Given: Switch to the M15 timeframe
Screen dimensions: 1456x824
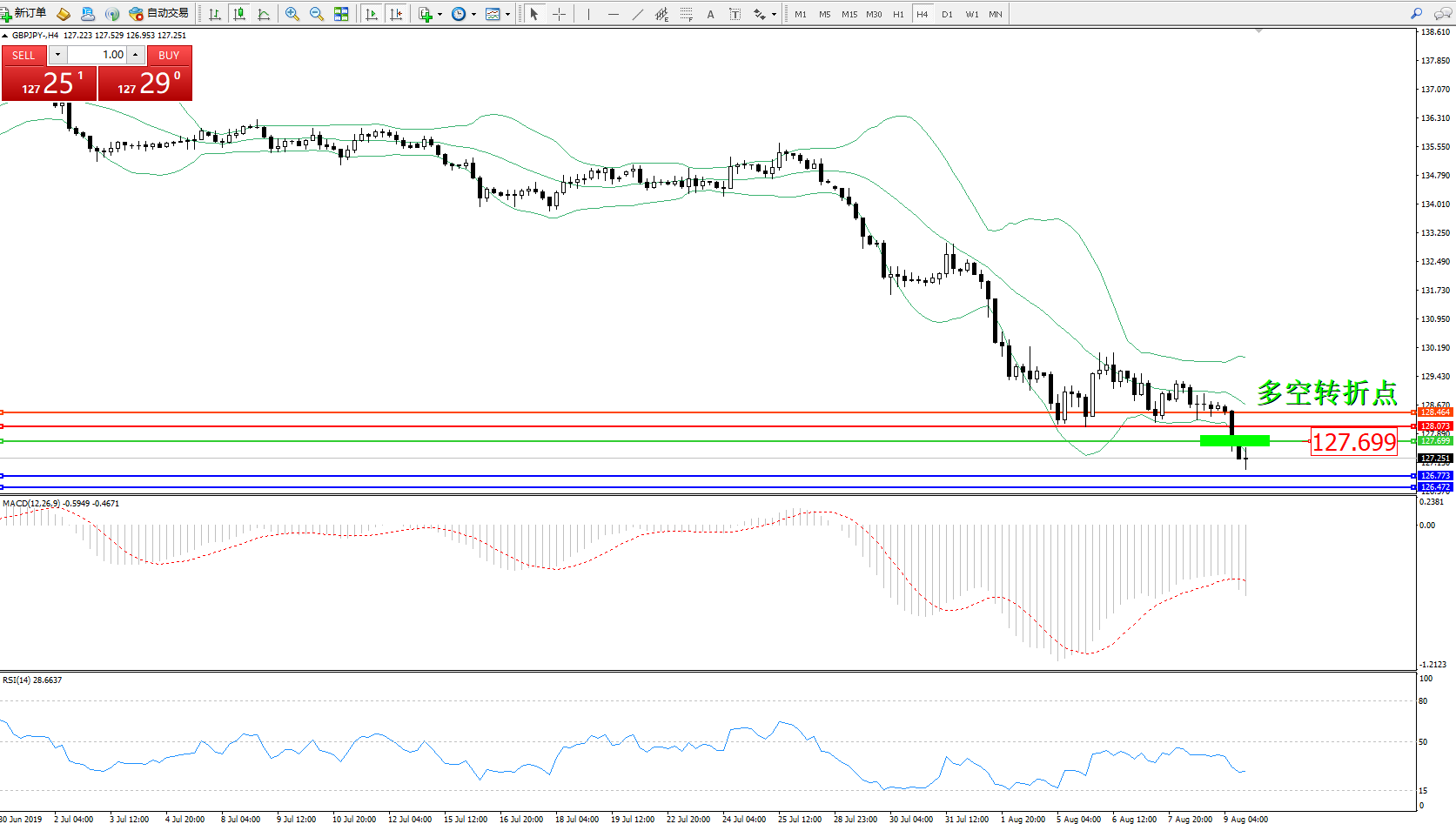Looking at the screenshot, I should coord(849,14).
